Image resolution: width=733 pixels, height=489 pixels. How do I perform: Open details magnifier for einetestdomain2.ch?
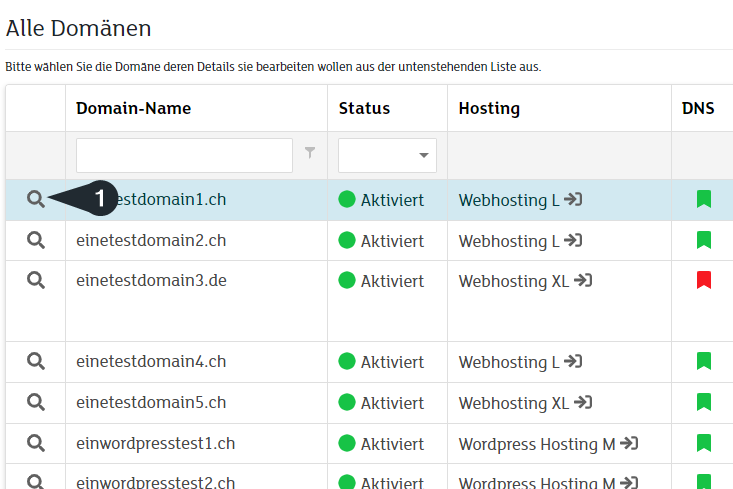coord(36,240)
